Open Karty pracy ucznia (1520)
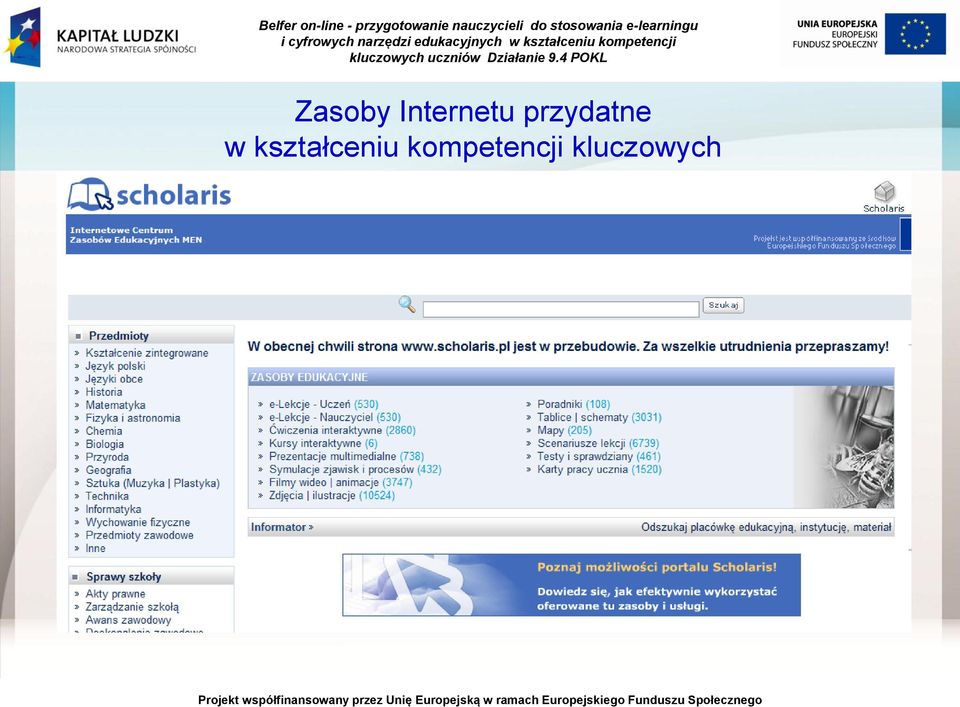The image size is (960, 707). tap(599, 469)
